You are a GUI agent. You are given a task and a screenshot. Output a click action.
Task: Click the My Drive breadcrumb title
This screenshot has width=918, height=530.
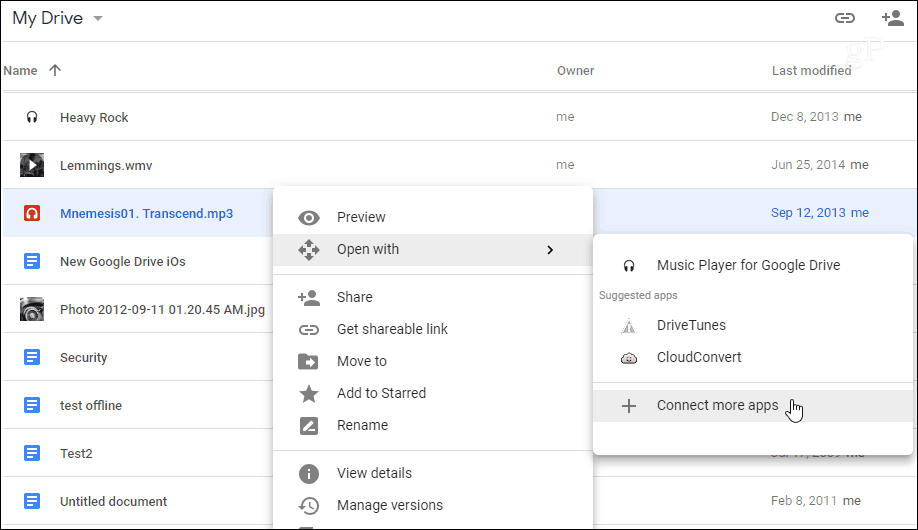click(x=47, y=18)
